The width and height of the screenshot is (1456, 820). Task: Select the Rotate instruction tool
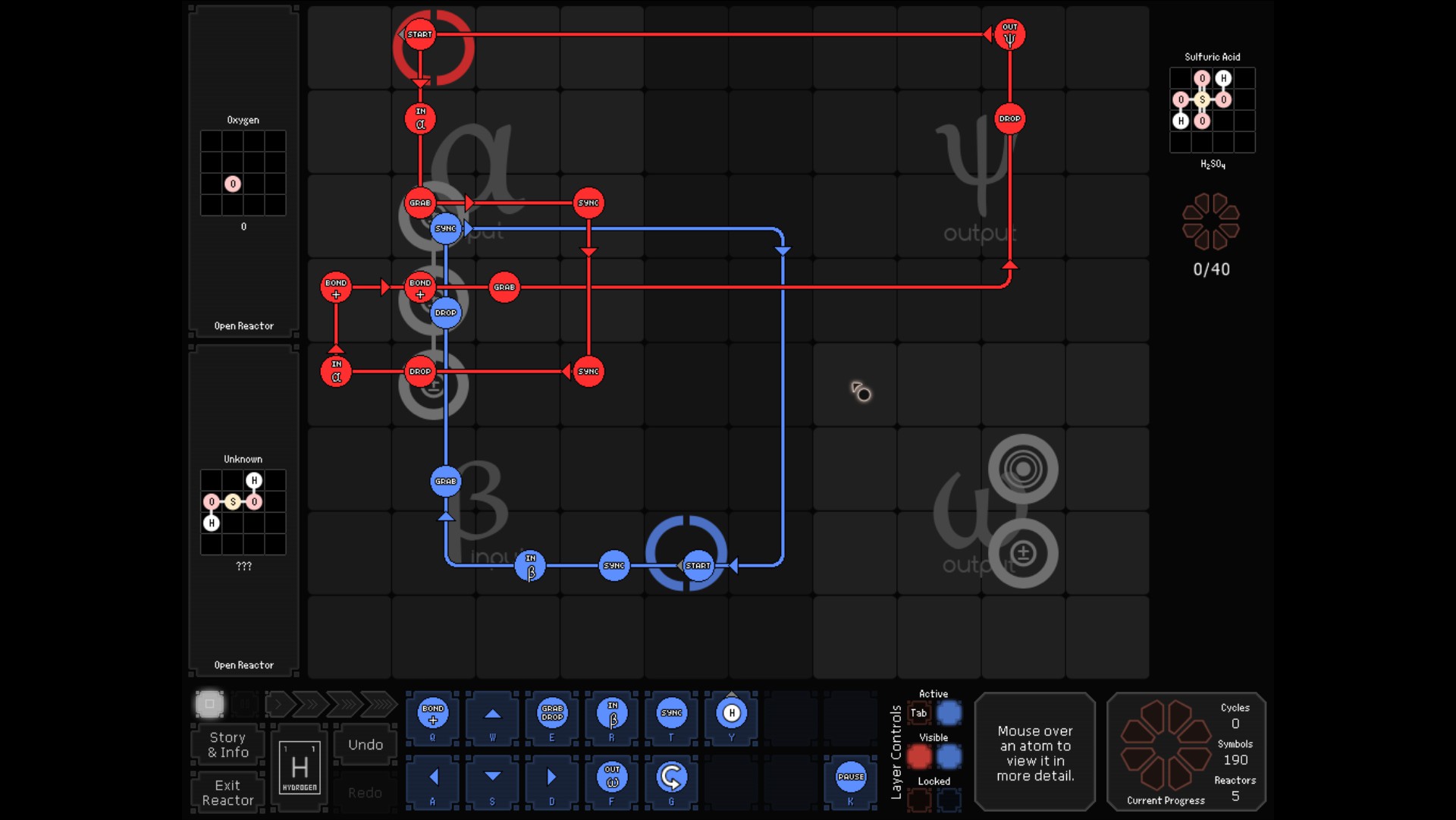coord(671,778)
